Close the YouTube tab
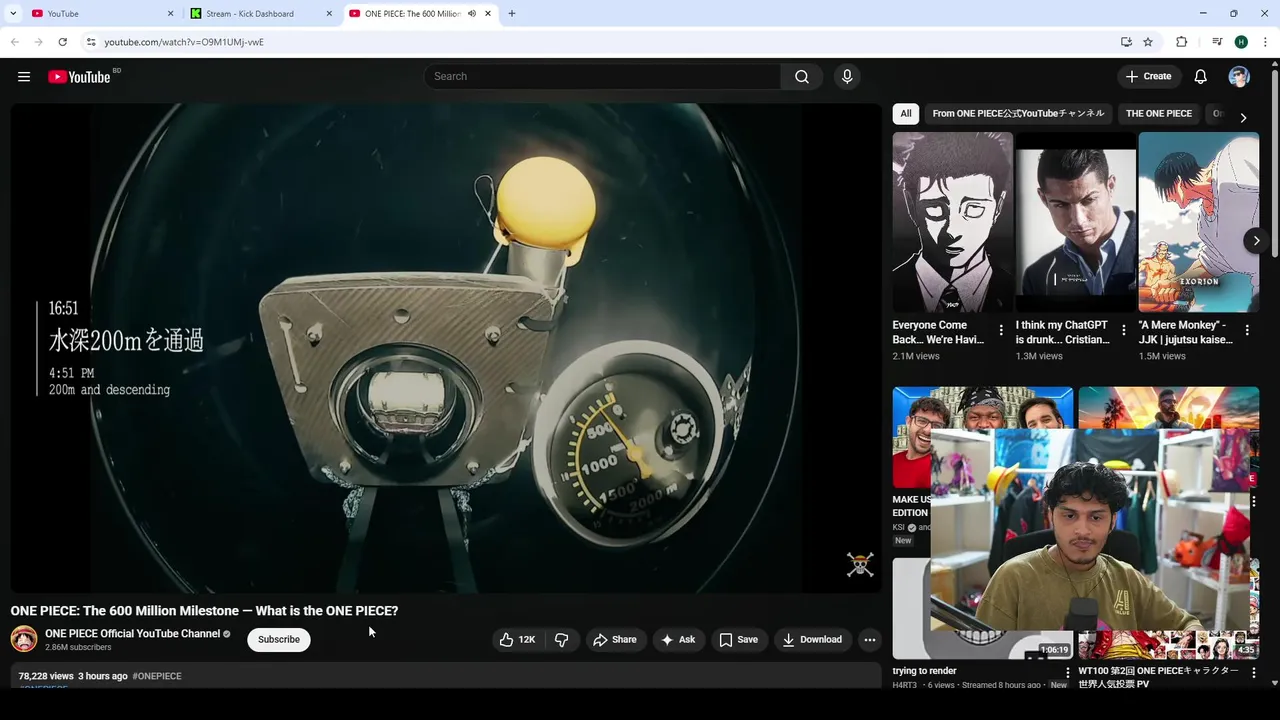This screenshot has width=1280, height=720. pyautogui.click(x=170, y=14)
